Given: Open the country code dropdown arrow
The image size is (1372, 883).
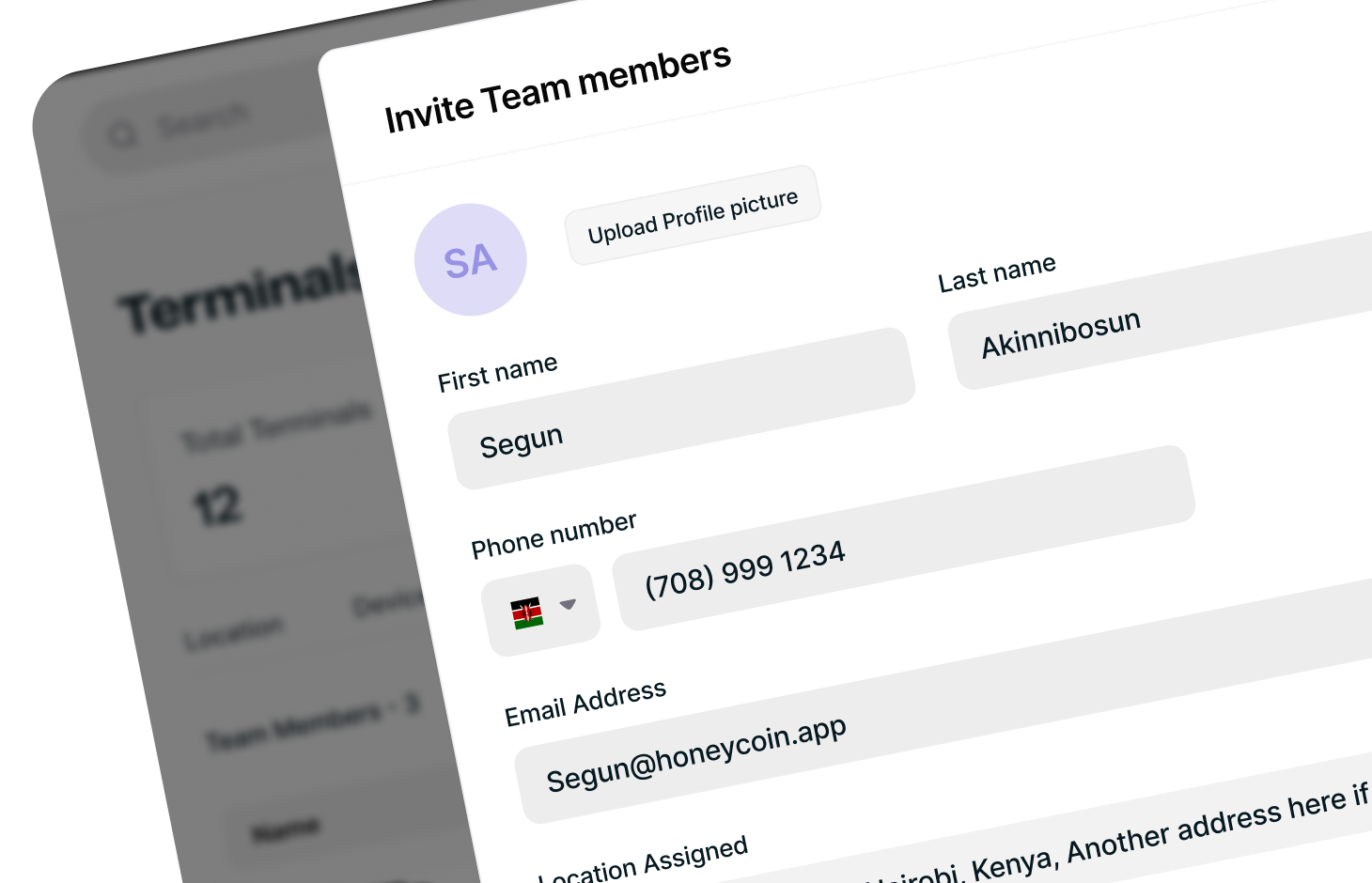Looking at the screenshot, I should coord(569,606).
